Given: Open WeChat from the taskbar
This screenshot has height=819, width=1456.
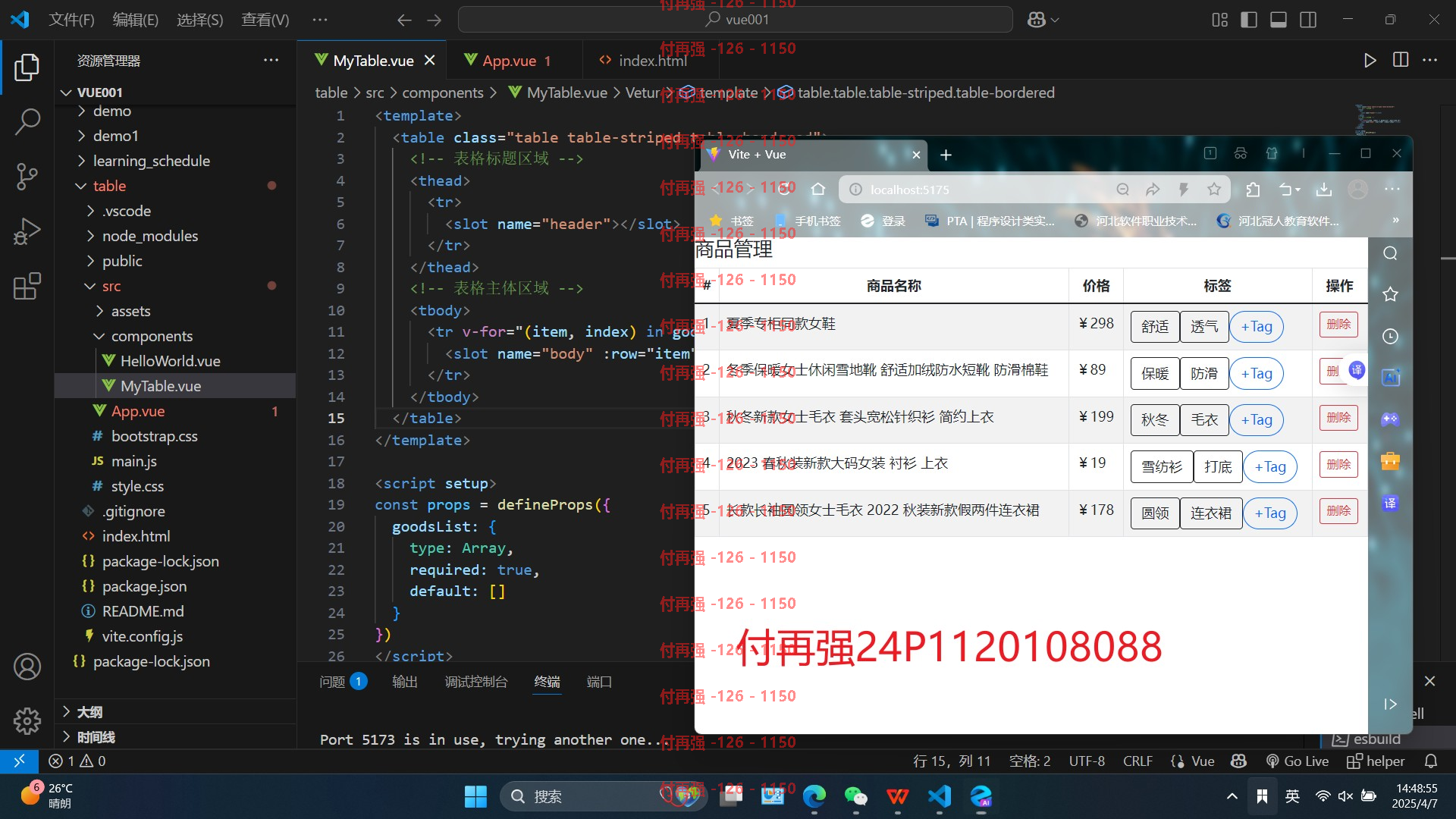Looking at the screenshot, I should point(855,796).
